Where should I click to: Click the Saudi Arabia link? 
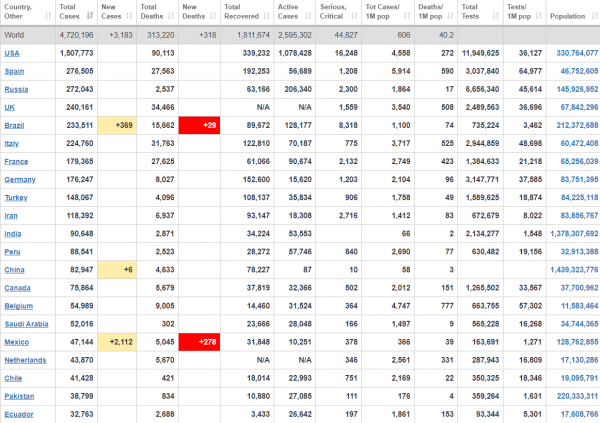26,324
